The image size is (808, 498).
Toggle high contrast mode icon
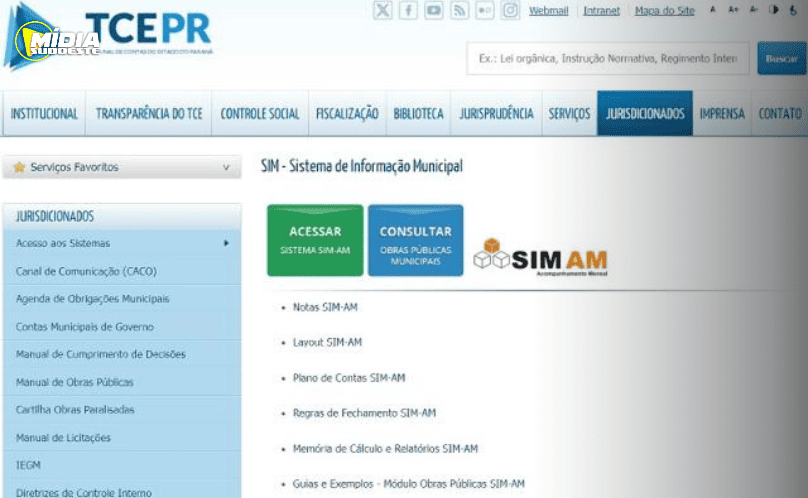[x=773, y=9]
